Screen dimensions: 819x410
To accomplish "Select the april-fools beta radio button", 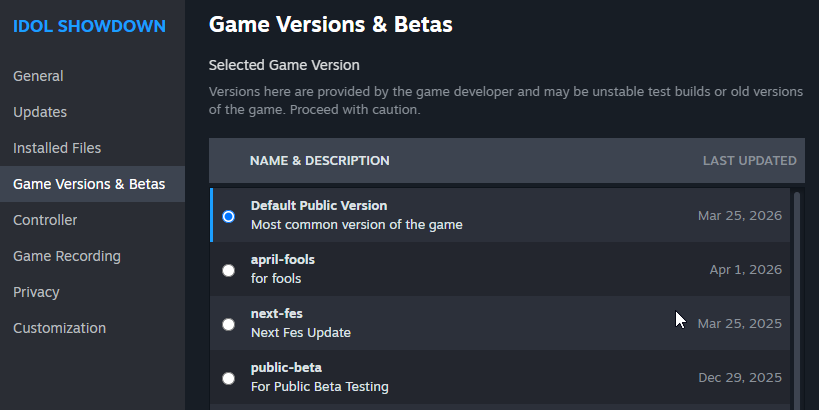I will point(229,270).
